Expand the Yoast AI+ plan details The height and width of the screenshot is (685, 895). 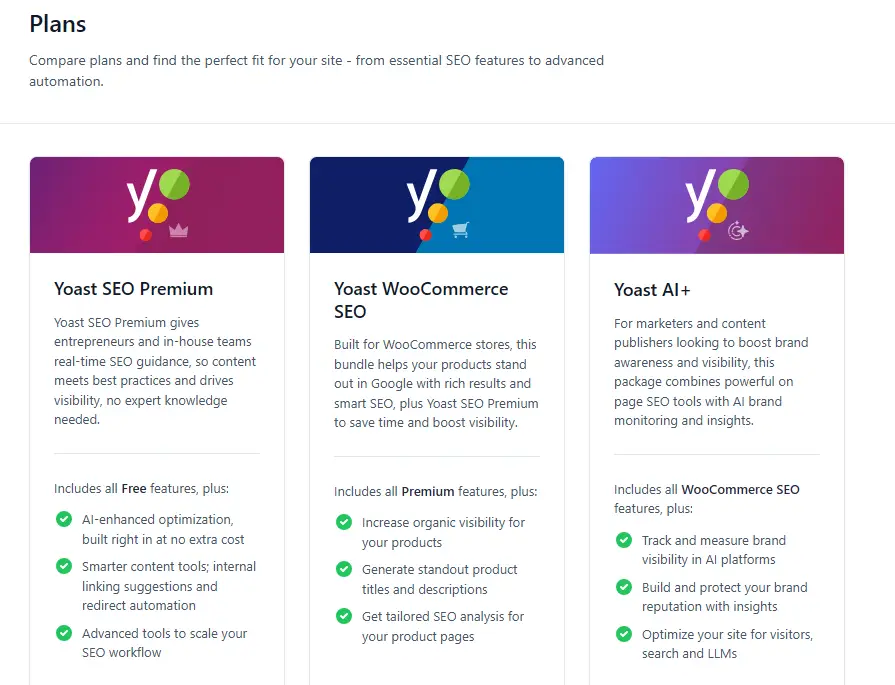pos(716,420)
